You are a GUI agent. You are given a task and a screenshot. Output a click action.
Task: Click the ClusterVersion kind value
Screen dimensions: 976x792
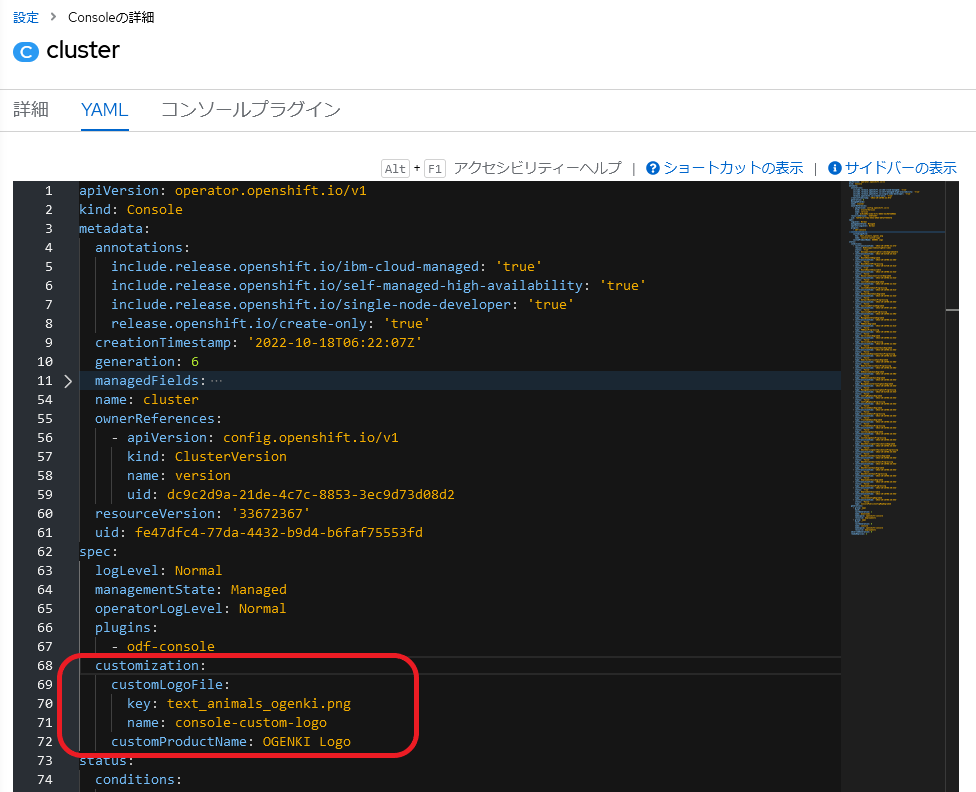coord(230,456)
